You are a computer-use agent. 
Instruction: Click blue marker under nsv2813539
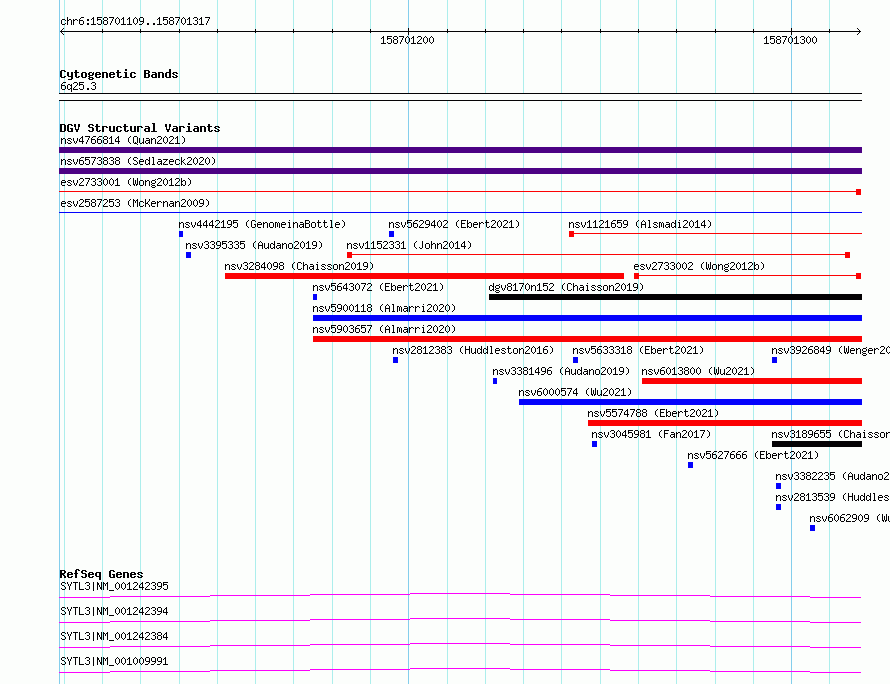(x=778, y=507)
